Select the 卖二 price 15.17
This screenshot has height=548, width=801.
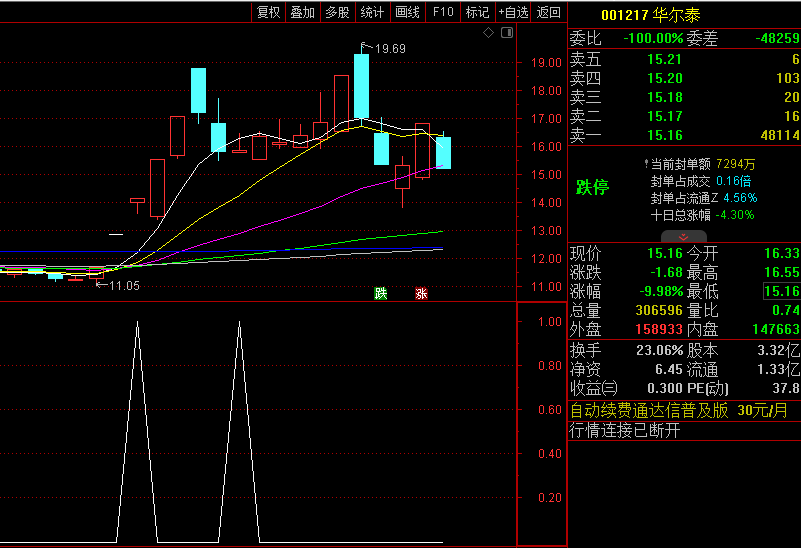(x=665, y=116)
